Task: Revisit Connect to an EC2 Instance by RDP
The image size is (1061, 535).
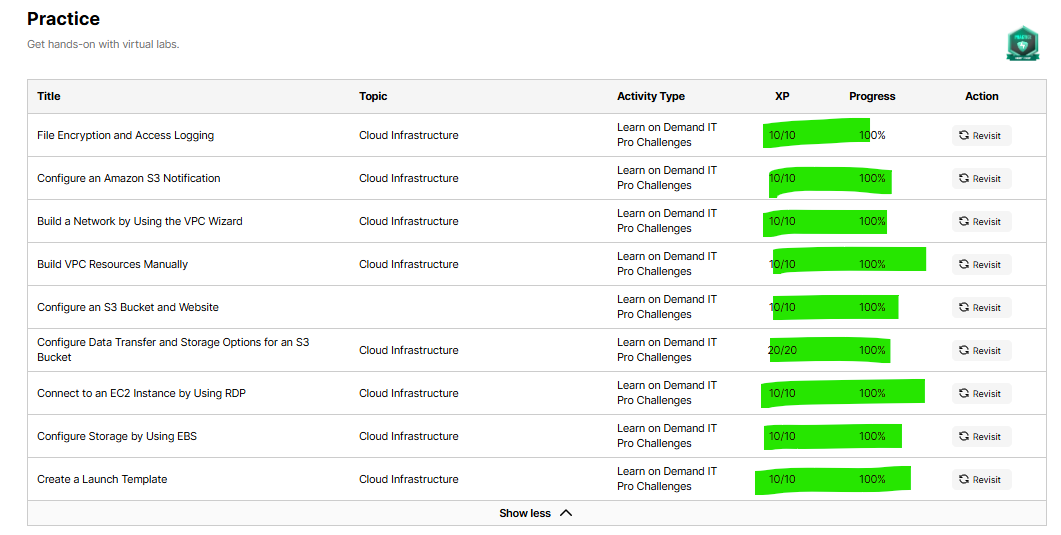Action: point(981,393)
